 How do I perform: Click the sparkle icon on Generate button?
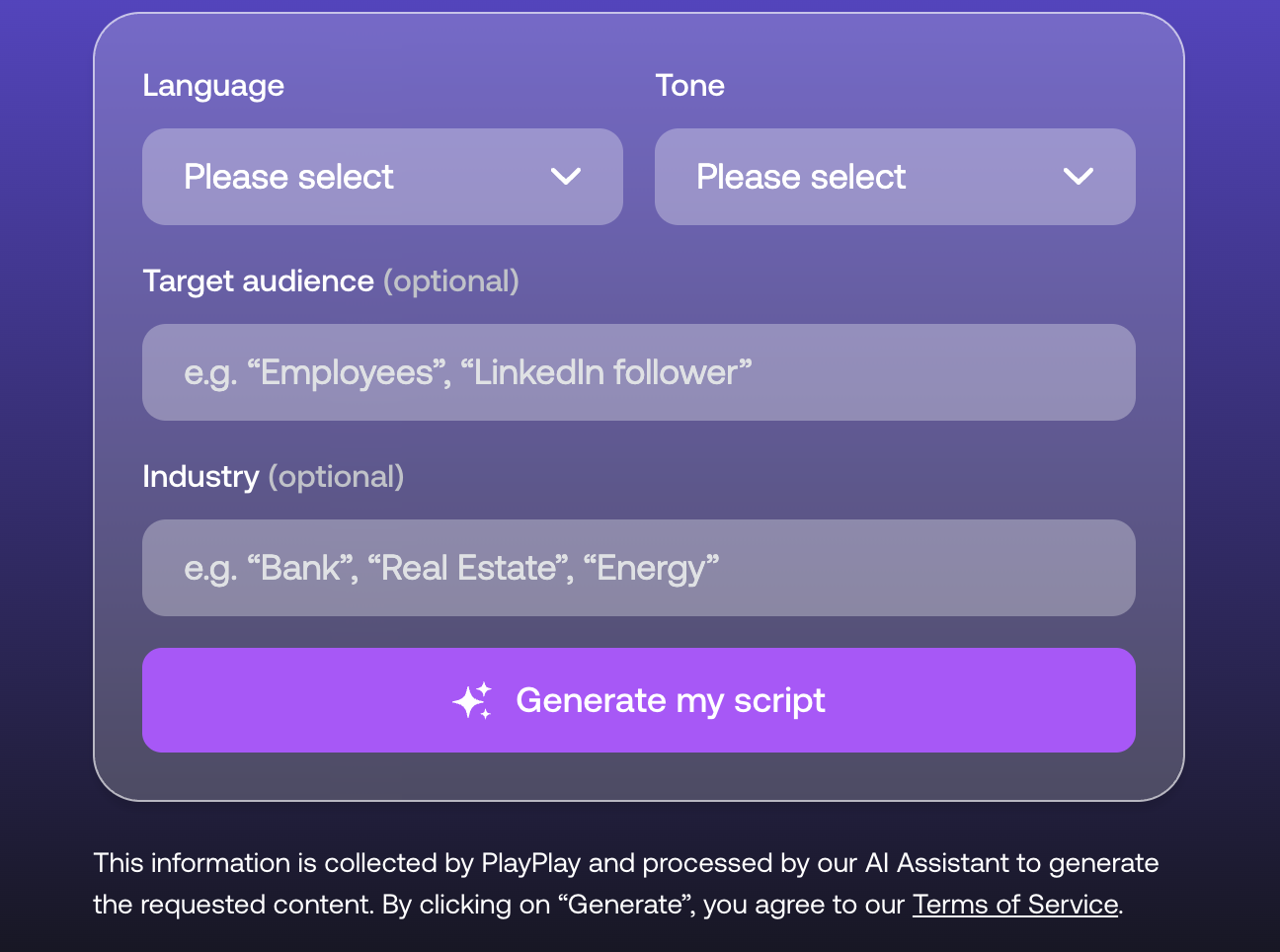[472, 700]
